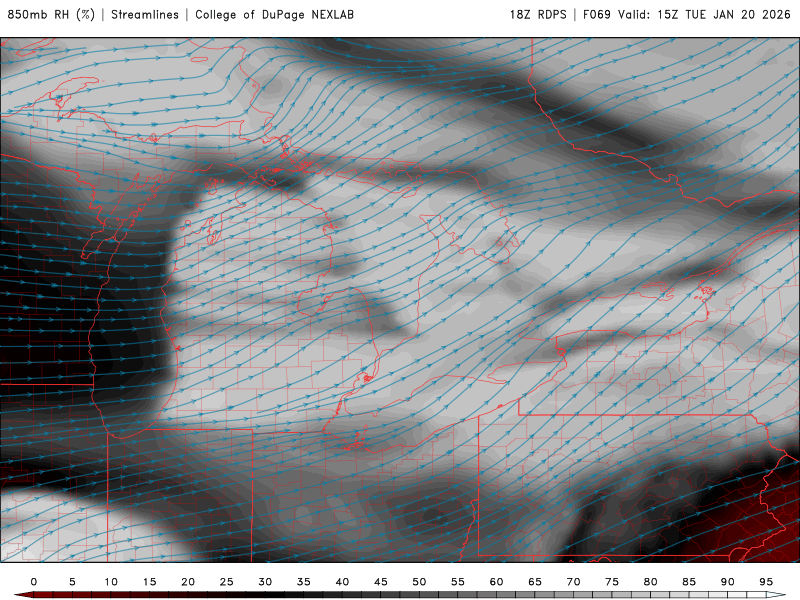
Task: Click the "90" label on the color scale
Action: [728, 582]
